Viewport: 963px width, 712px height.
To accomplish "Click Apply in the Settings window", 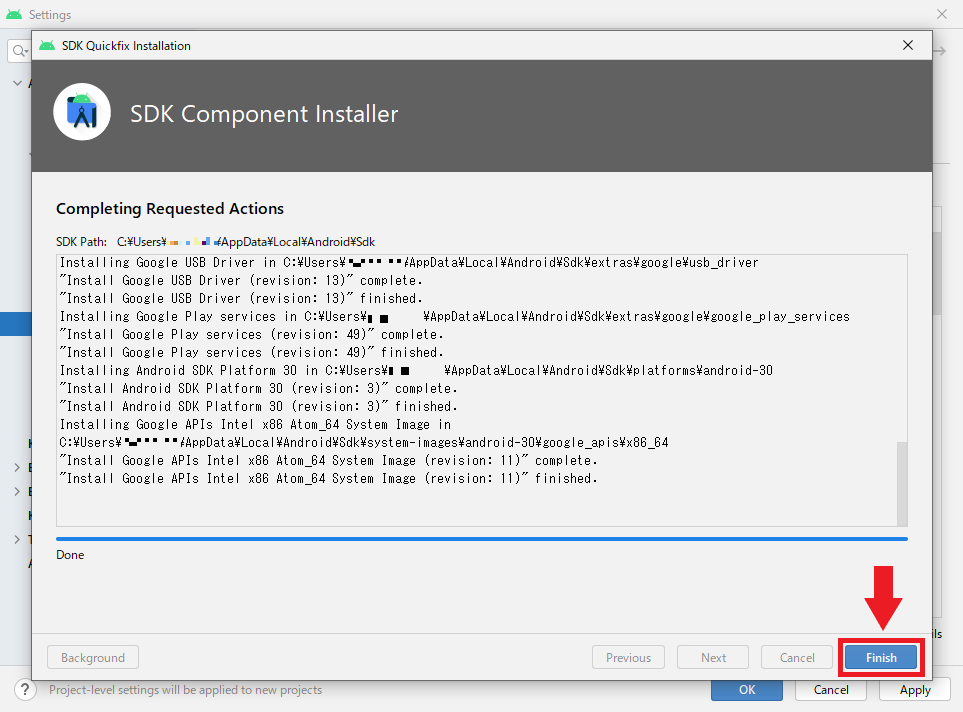I will (x=915, y=690).
